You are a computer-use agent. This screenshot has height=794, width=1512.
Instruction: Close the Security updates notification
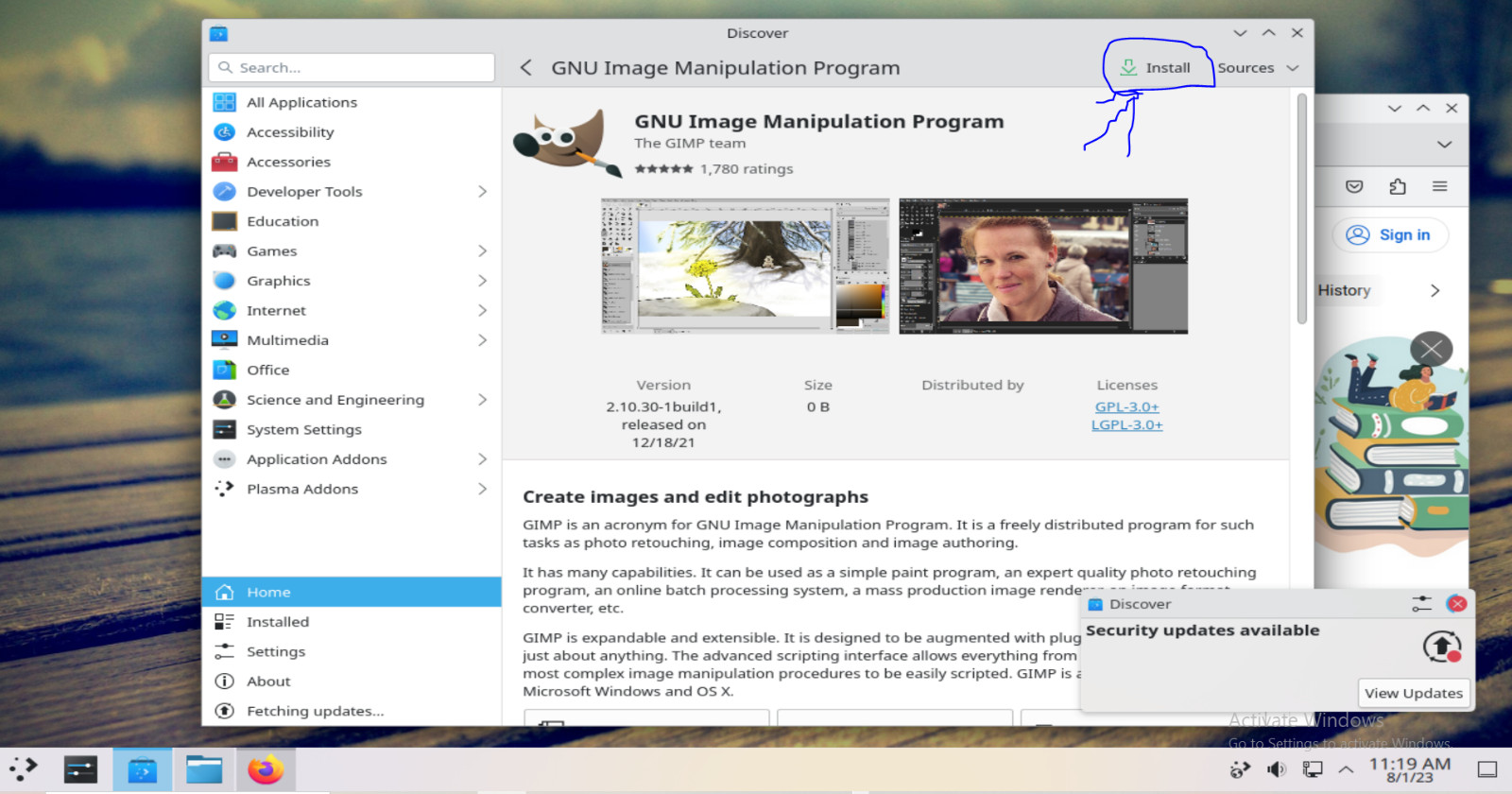click(1456, 604)
